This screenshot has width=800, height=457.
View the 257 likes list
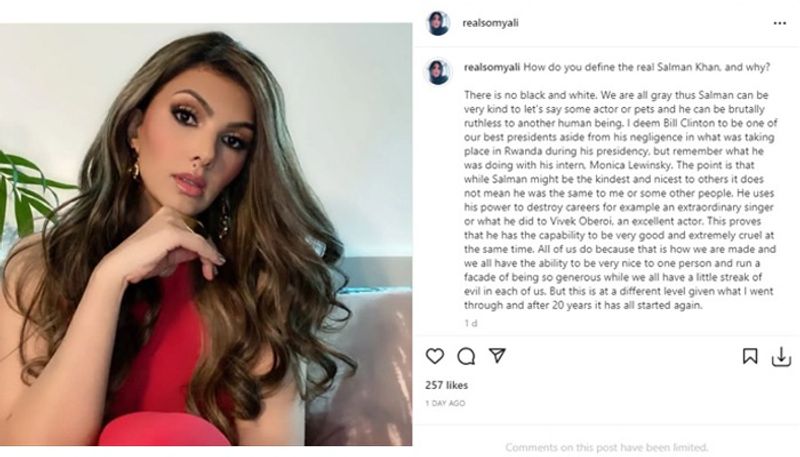446,385
